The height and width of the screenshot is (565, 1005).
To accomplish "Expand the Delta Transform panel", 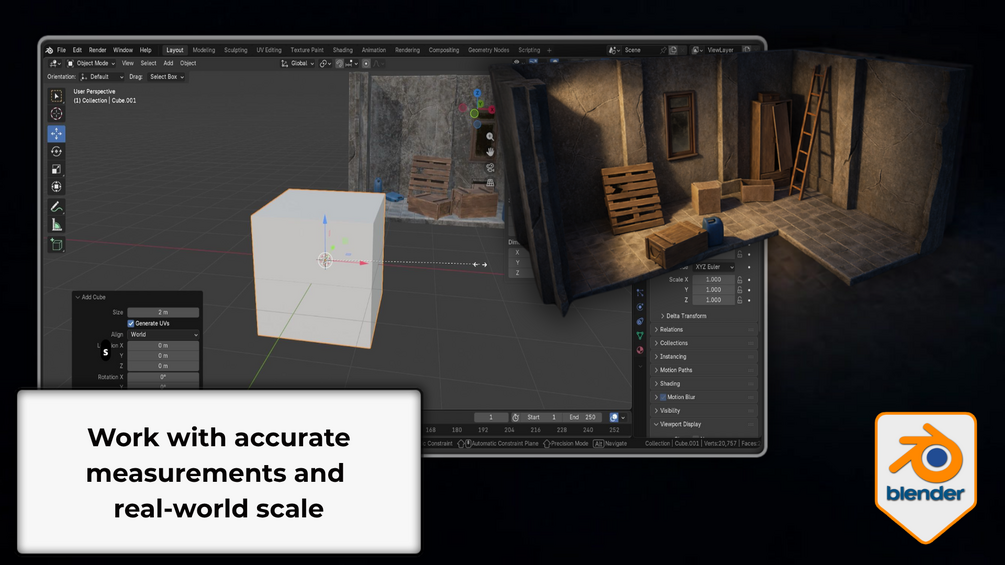I will coord(686,316).
